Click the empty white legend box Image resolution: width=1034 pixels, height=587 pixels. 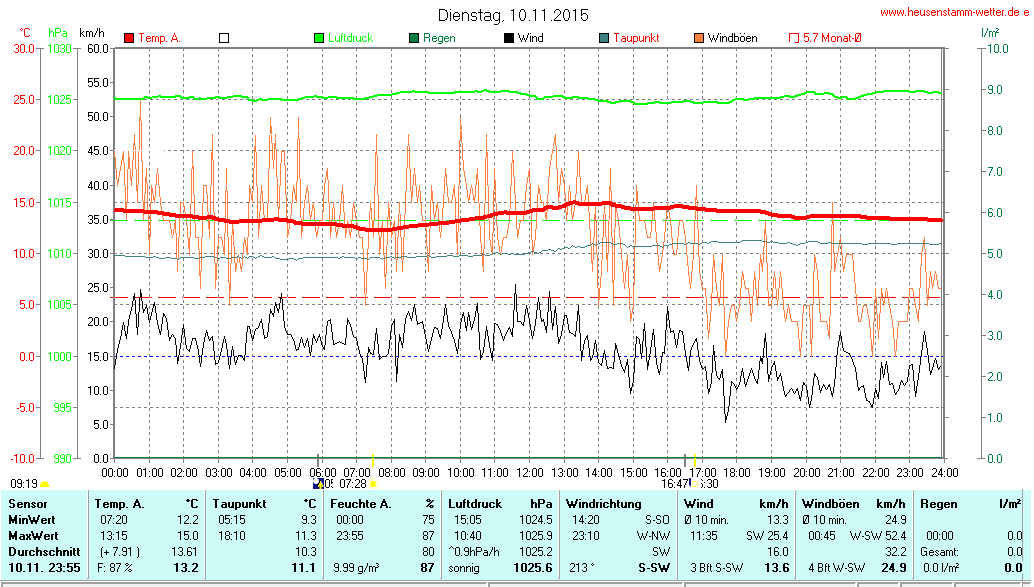(x=224, y=38)
